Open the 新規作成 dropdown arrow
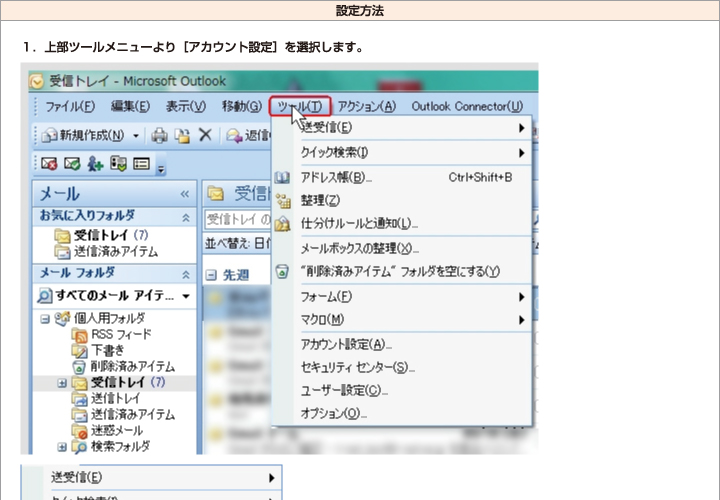 pyautogui.click(x=136, y=135)
